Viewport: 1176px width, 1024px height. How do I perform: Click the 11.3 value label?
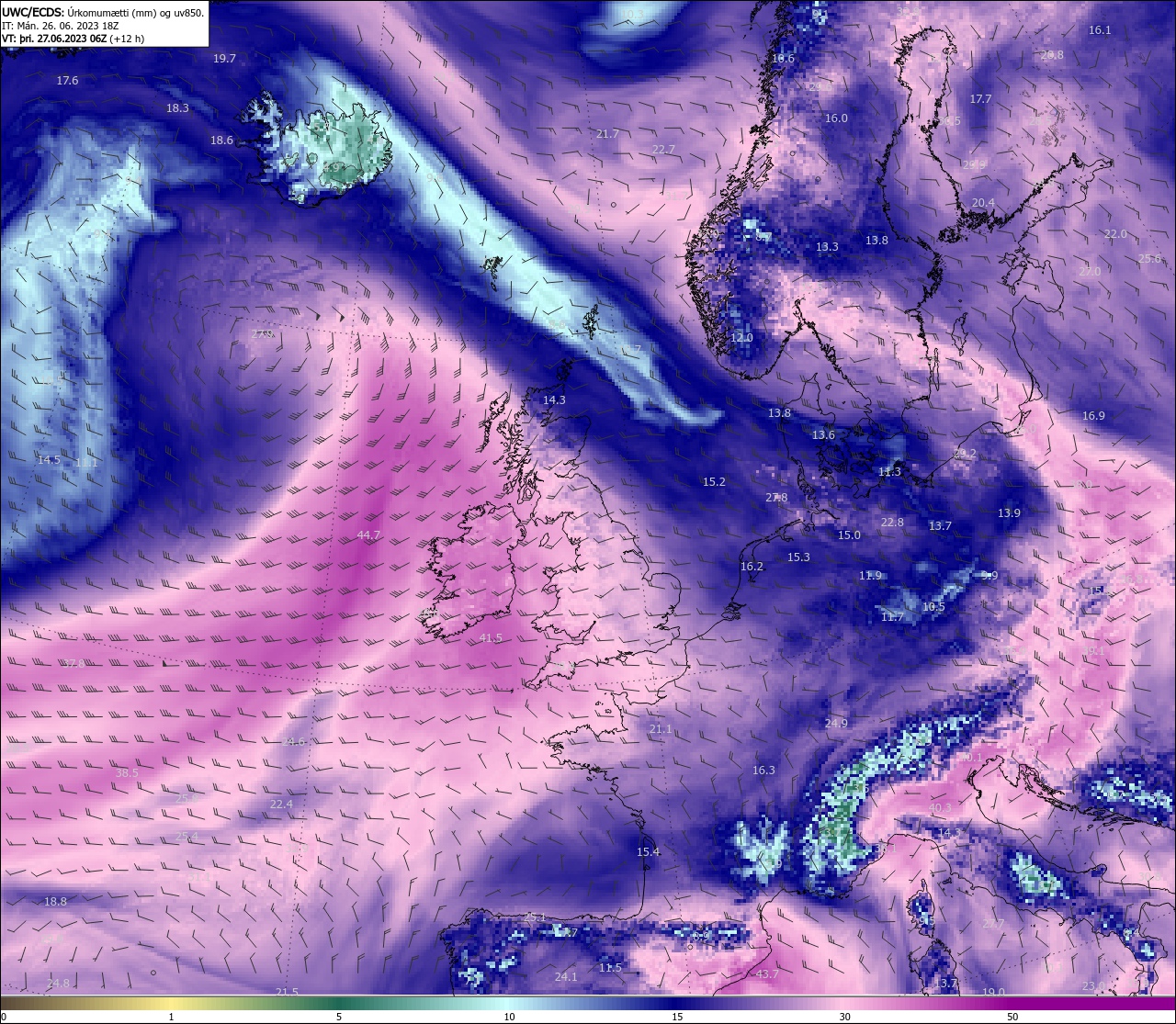click(889, 472)
